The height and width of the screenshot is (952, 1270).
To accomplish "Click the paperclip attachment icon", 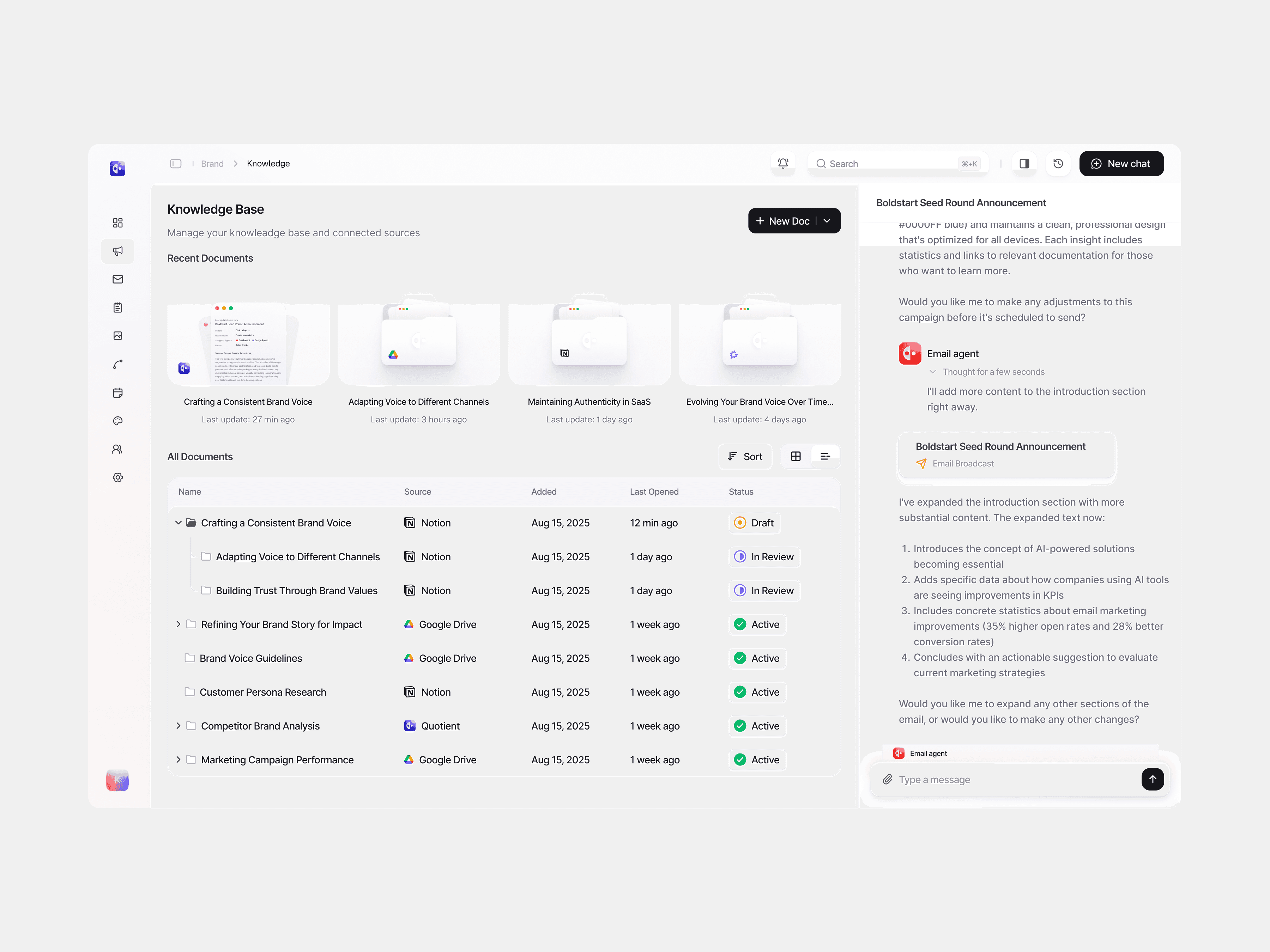I will tap(887, 779).
